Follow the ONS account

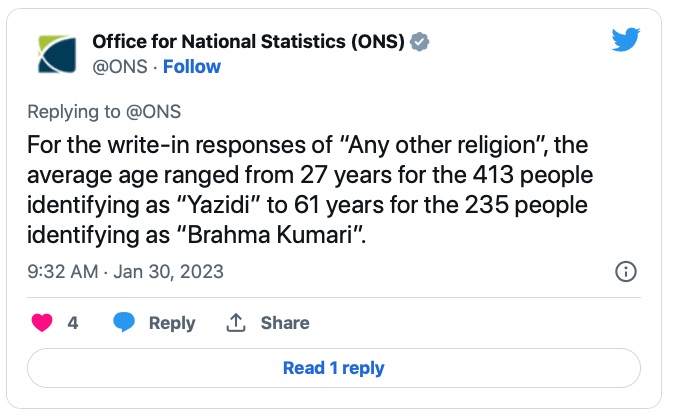192,67
